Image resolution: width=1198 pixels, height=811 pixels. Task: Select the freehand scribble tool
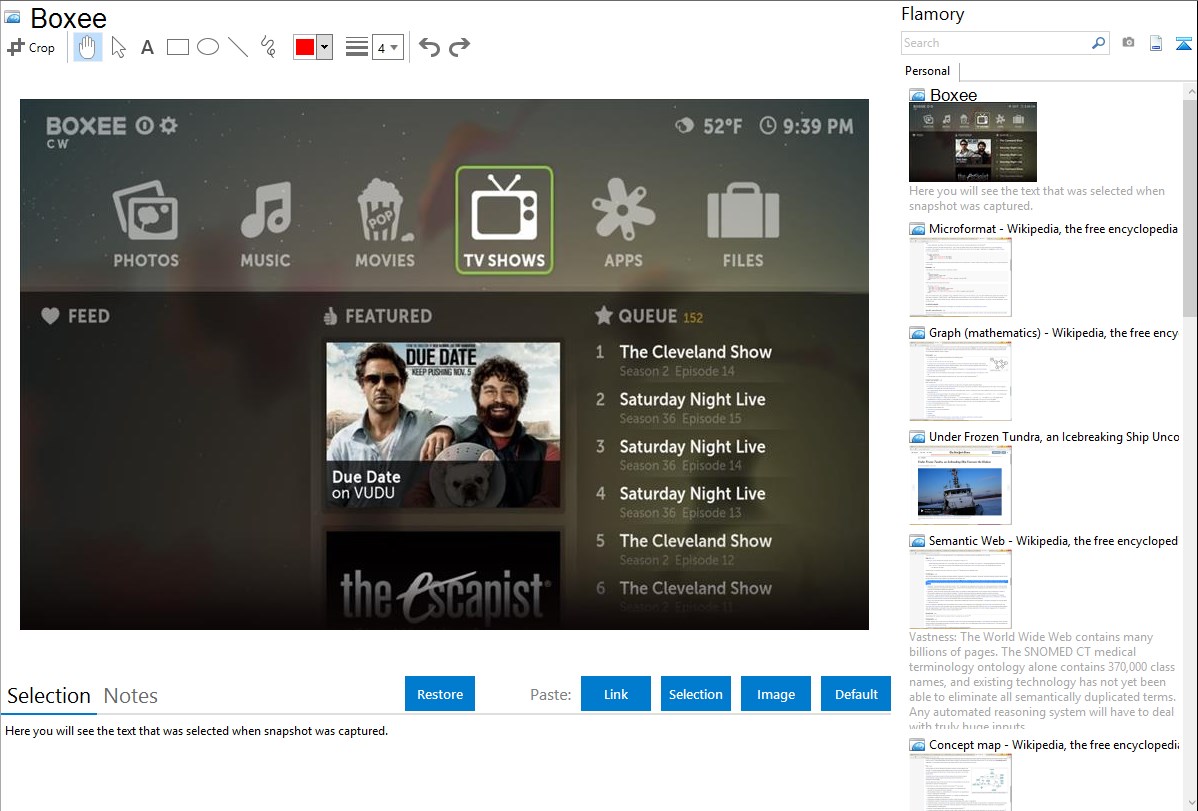[x=268, y=47]
